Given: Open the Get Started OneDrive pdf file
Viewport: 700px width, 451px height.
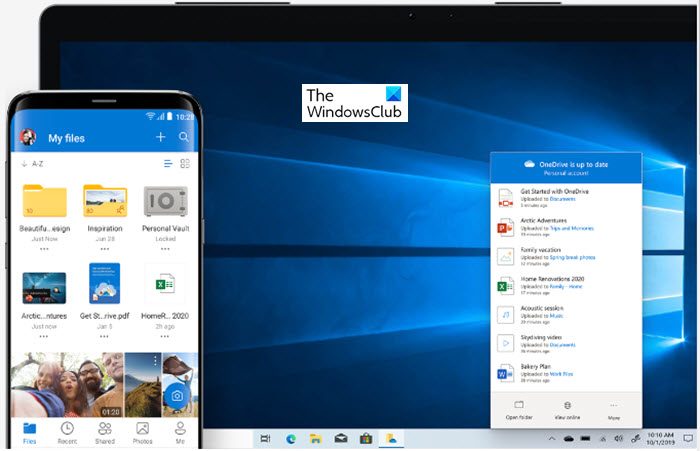Looking at the screenshot, I should coord(104,284).
